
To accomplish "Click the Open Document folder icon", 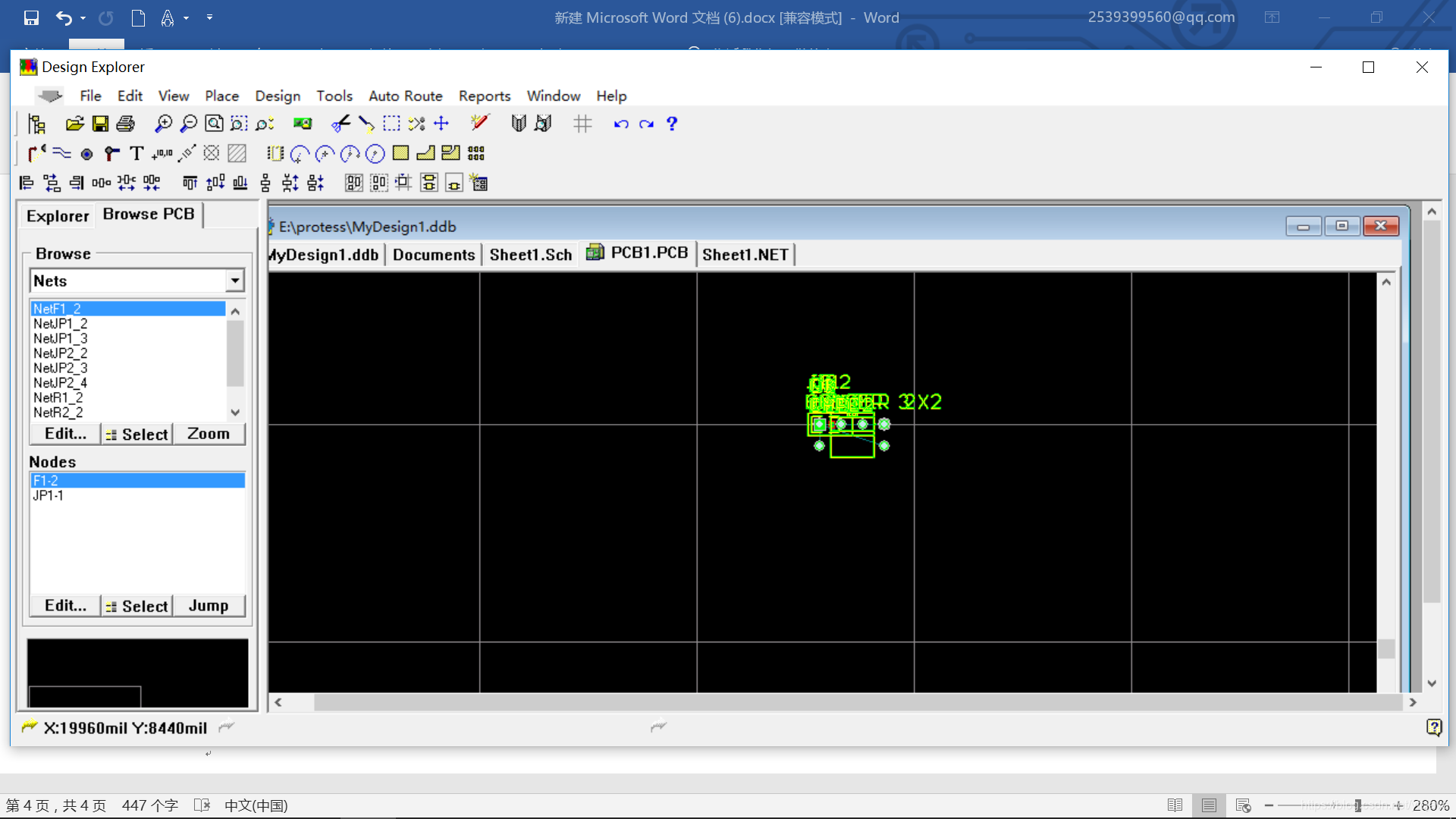I will click(74, 124).
